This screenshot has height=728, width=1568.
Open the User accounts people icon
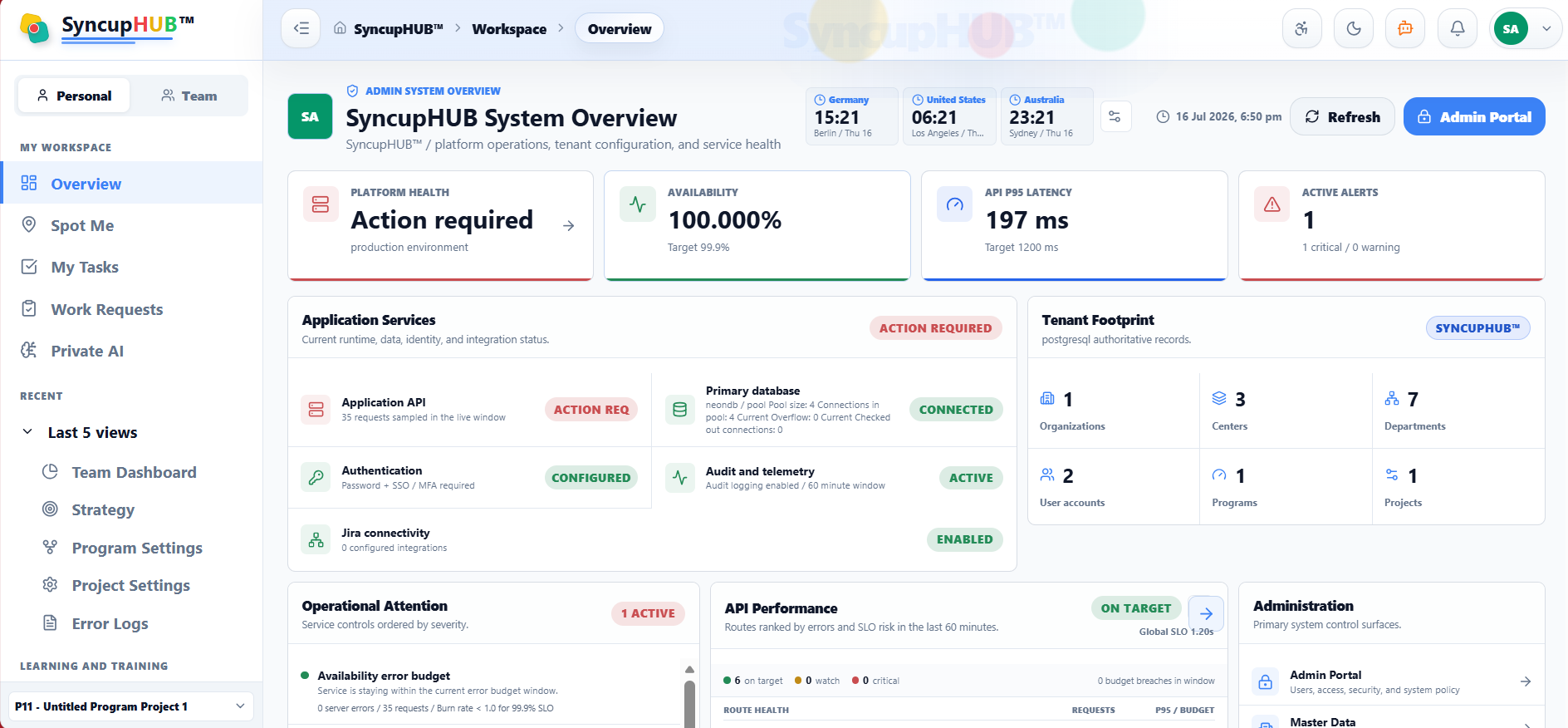pyautogui.click(x=1047, y=475)
